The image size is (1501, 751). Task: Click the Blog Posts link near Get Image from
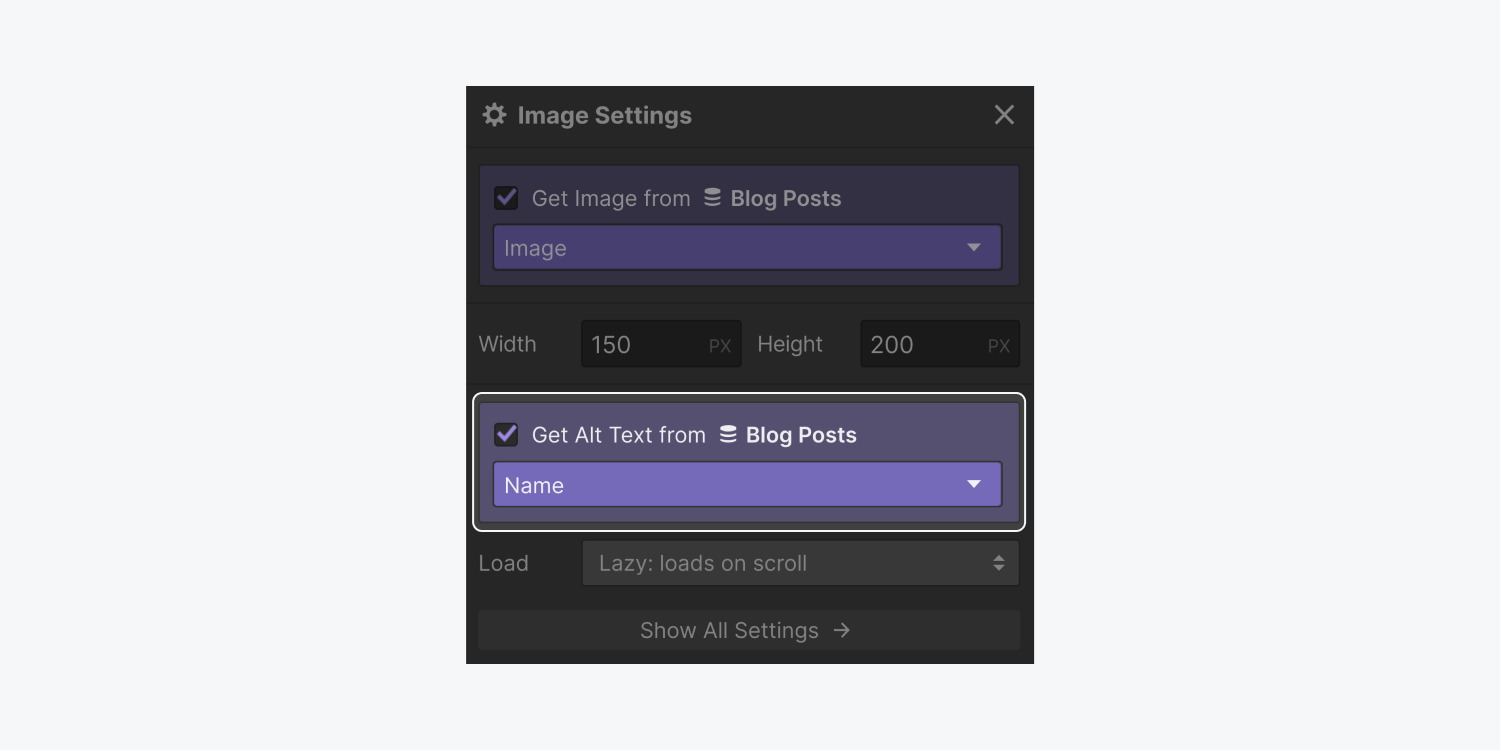click(x=786, y=198)
